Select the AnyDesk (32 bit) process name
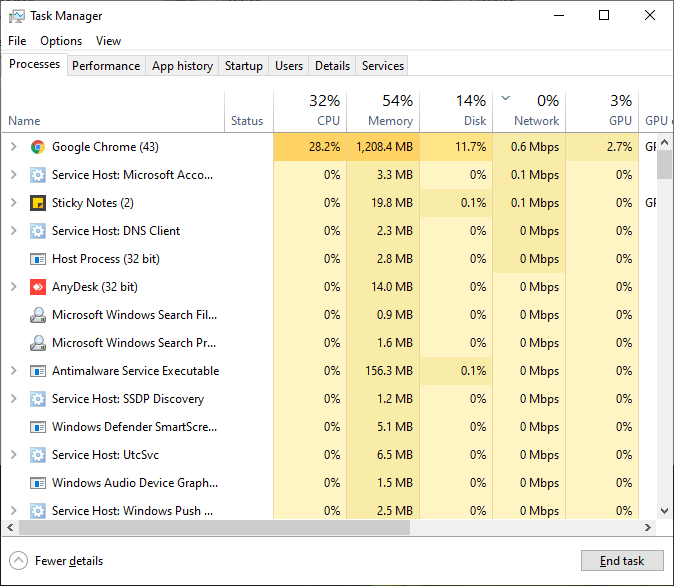The image size is (674, 586). (x=95, y=287)
